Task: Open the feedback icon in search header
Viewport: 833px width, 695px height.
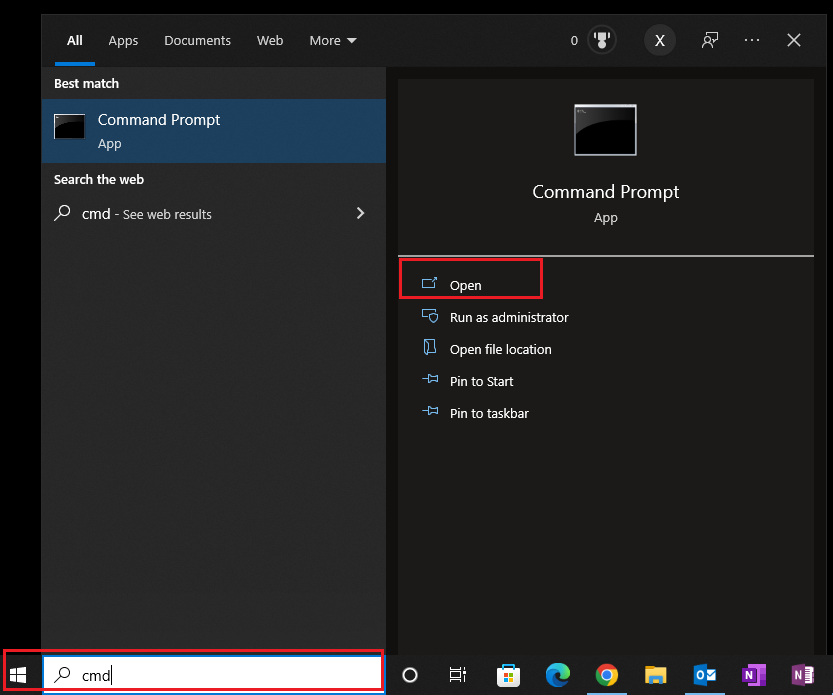Action: 710,41
